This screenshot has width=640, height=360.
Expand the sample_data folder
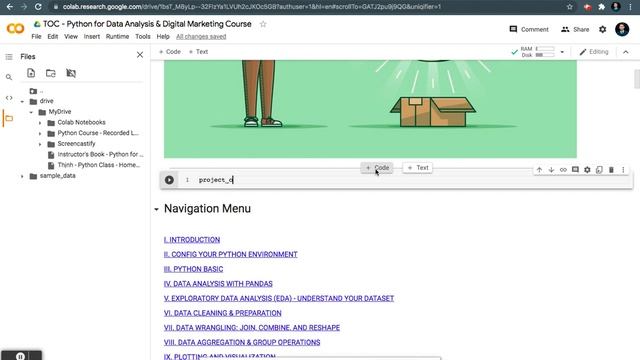pos(22,176)
